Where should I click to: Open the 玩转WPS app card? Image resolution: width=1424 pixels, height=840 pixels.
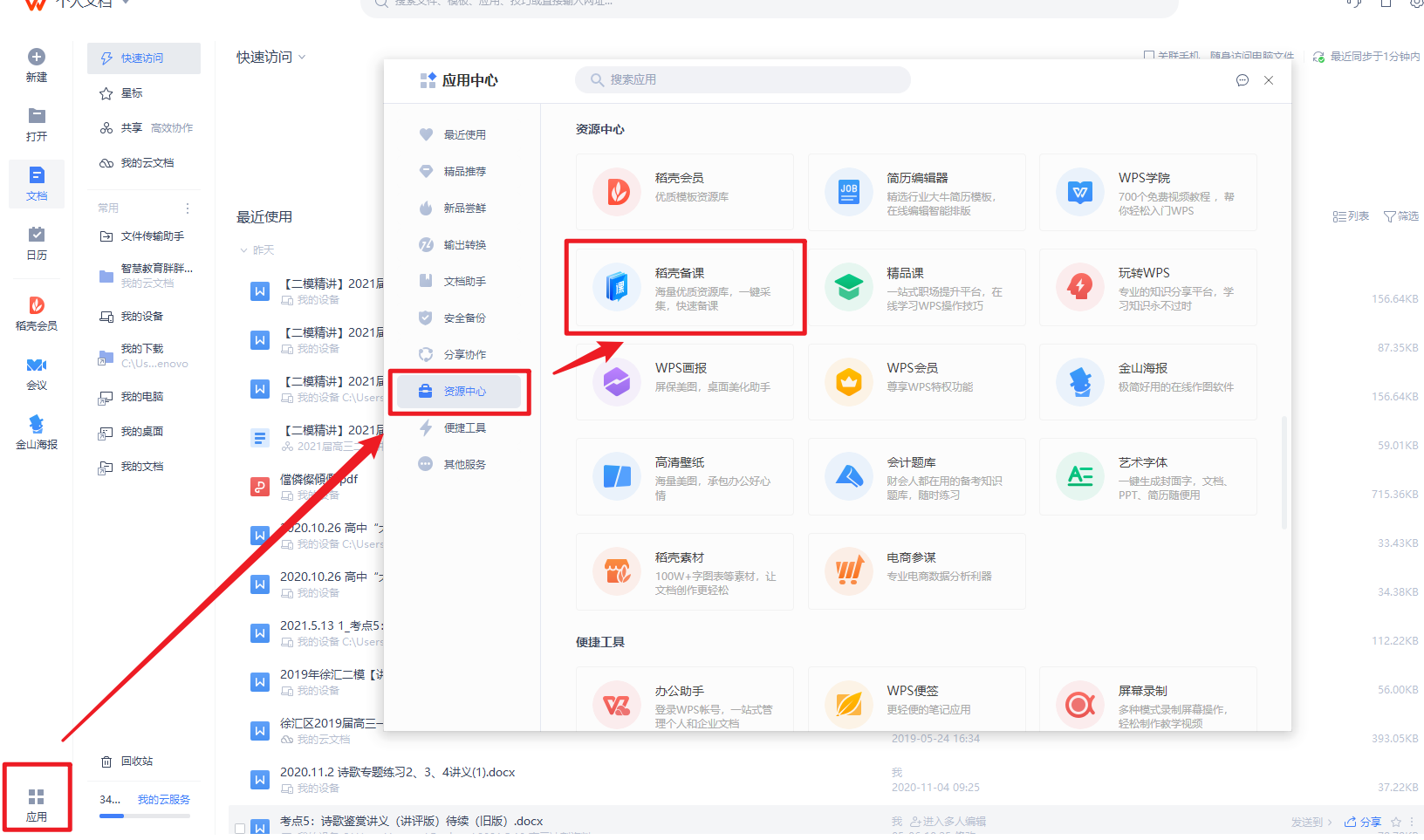[1147, 287]
